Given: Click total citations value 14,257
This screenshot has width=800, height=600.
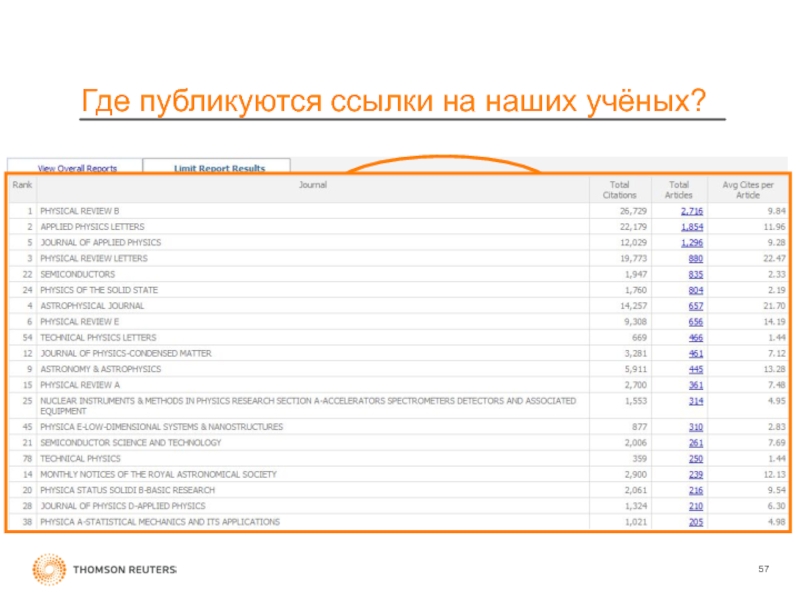Looking at the screenshot, I should pyautogui.click(x=633, y=306).
